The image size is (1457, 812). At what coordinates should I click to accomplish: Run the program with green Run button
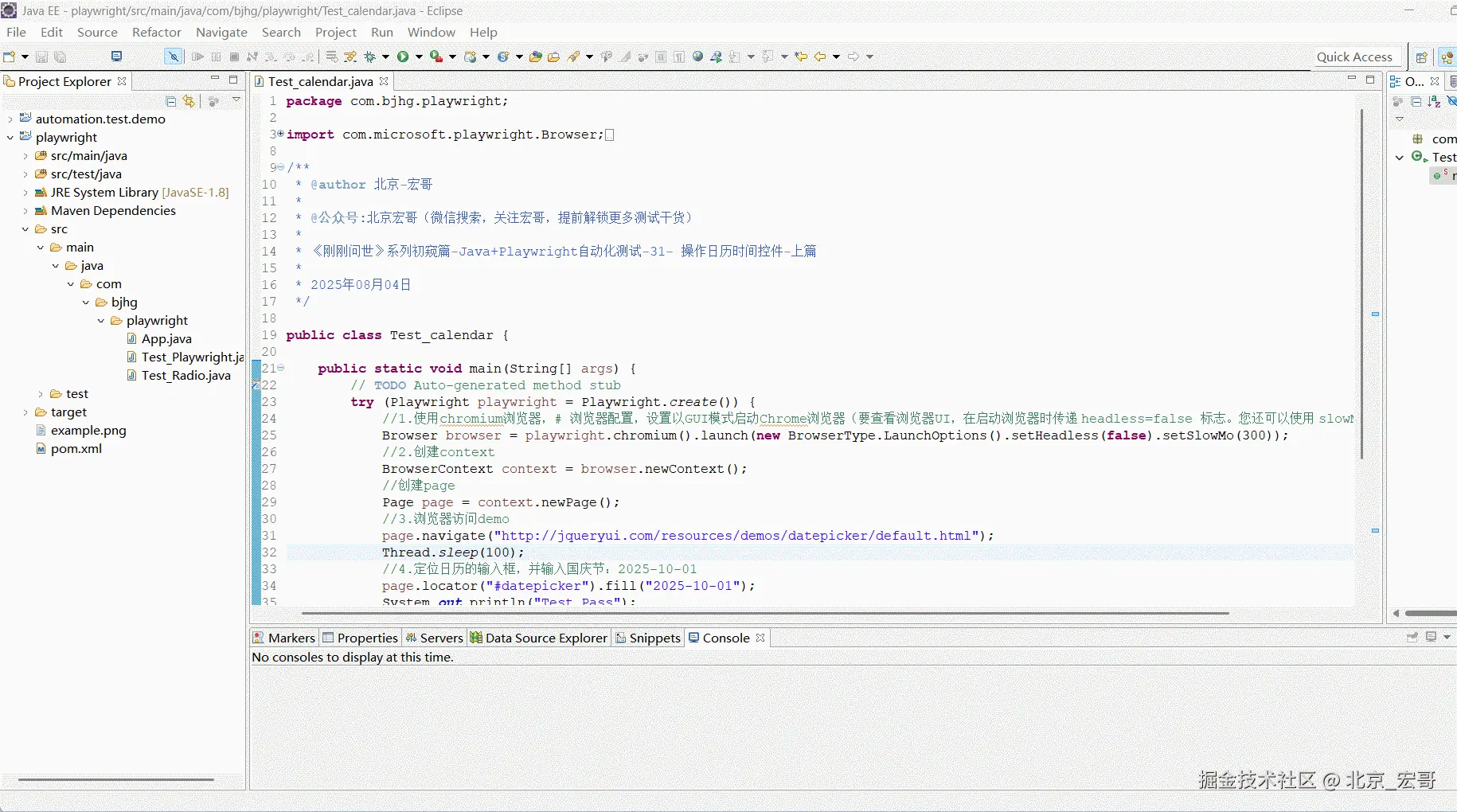coord(403,57)
